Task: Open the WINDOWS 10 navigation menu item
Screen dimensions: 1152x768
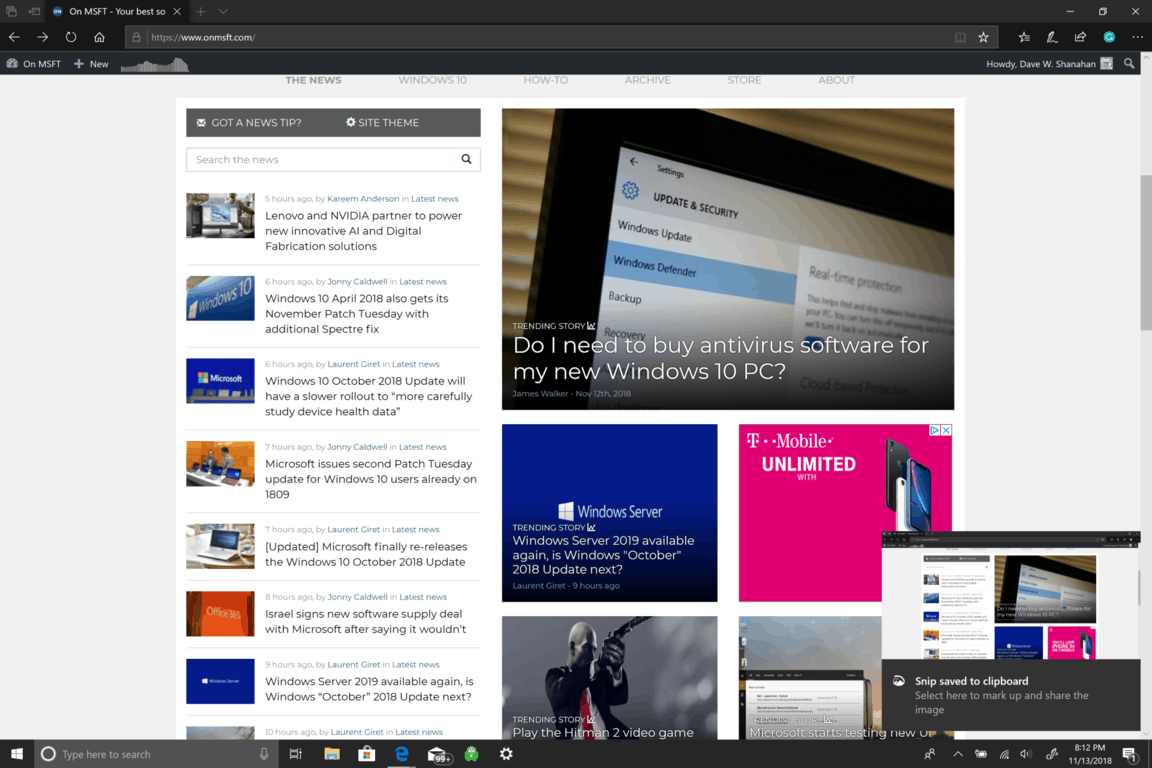Action: 432,80
